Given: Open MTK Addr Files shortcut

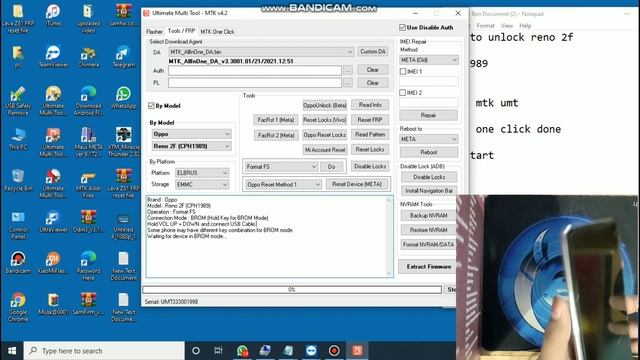Looking at the screenshot, I should [88, 183].
